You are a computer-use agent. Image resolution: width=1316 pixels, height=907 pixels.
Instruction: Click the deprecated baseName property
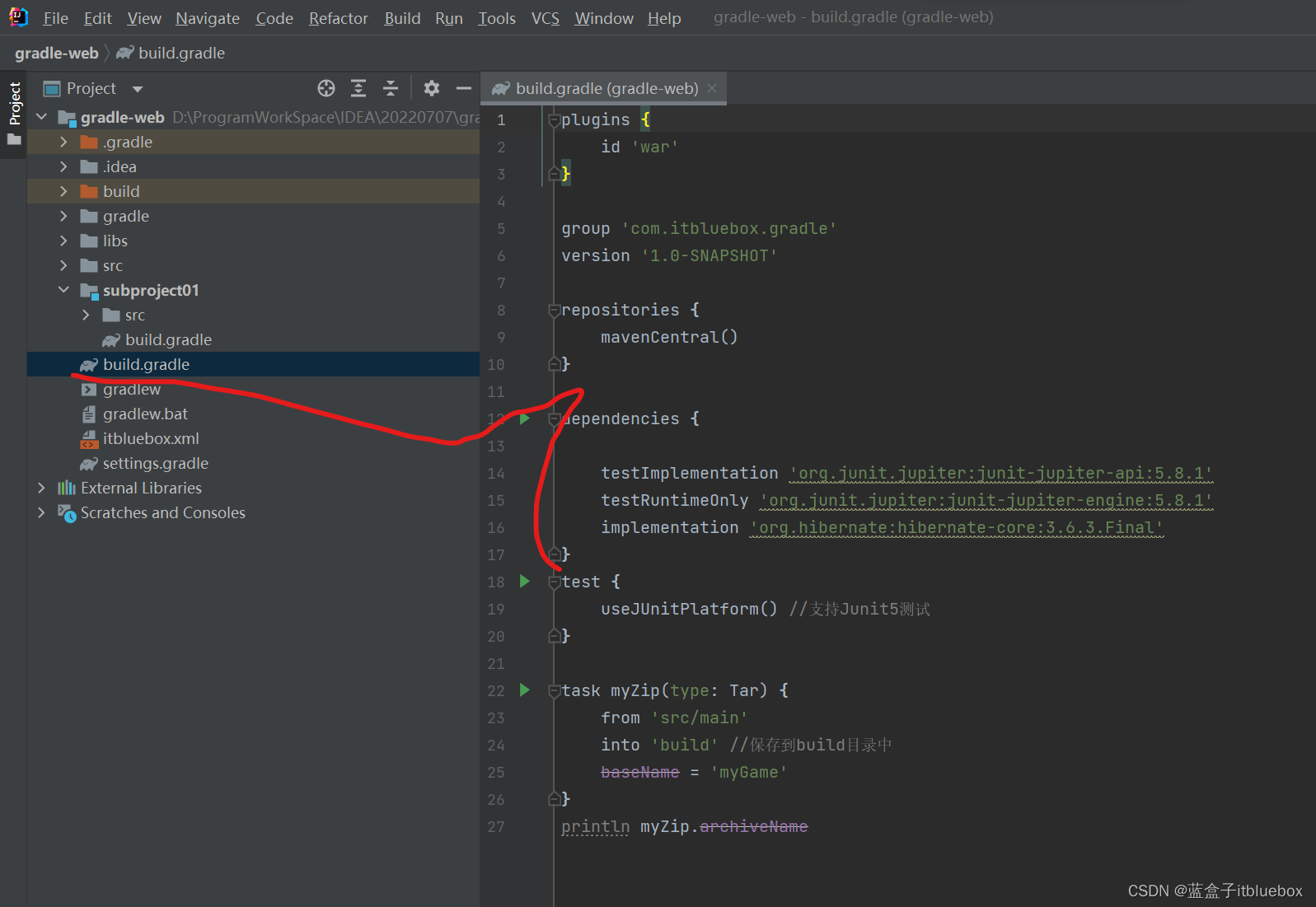point(640,772)
